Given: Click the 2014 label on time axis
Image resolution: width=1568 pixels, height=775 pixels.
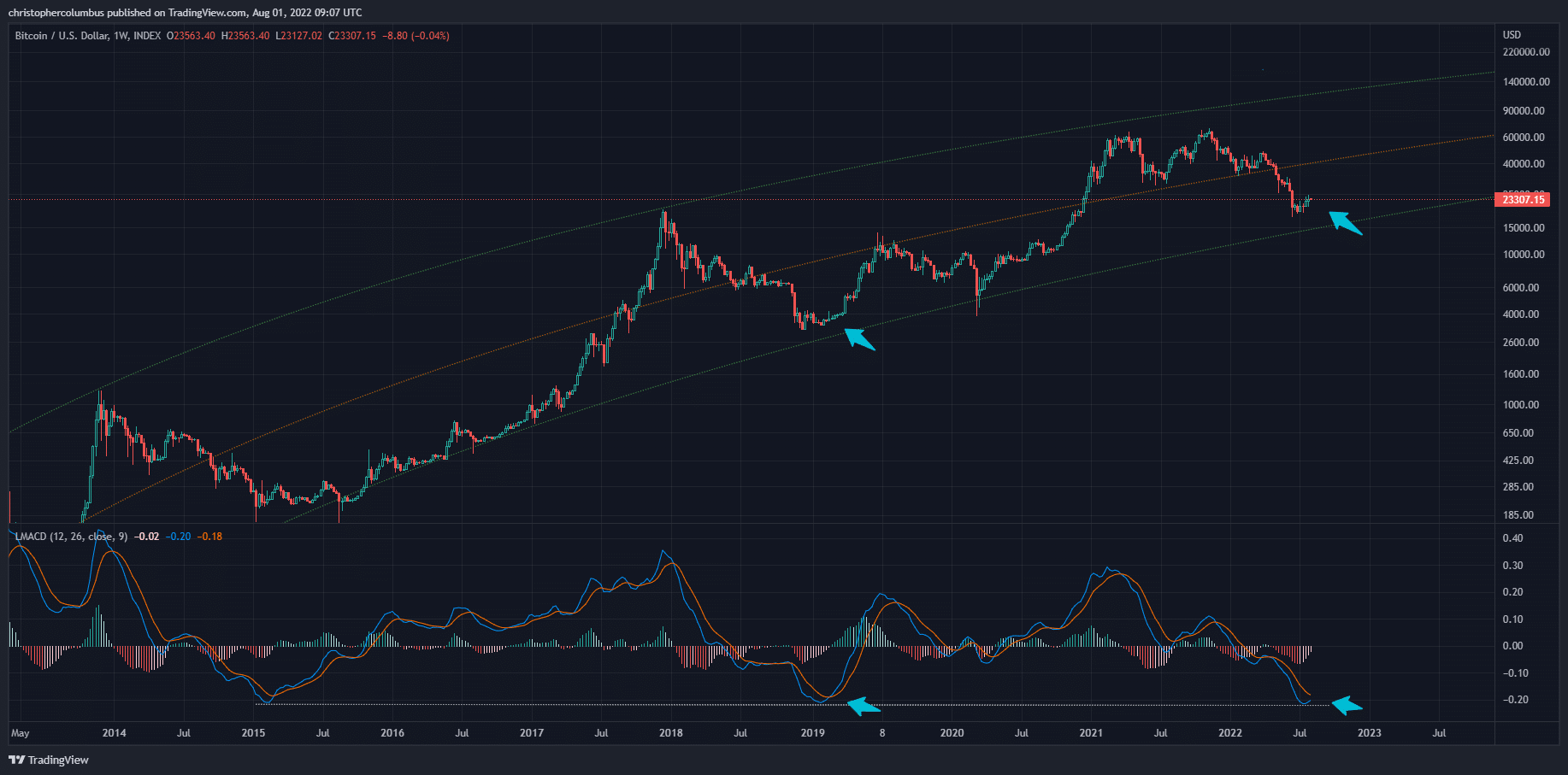Looking at the screenshot, I should [114, 733].
